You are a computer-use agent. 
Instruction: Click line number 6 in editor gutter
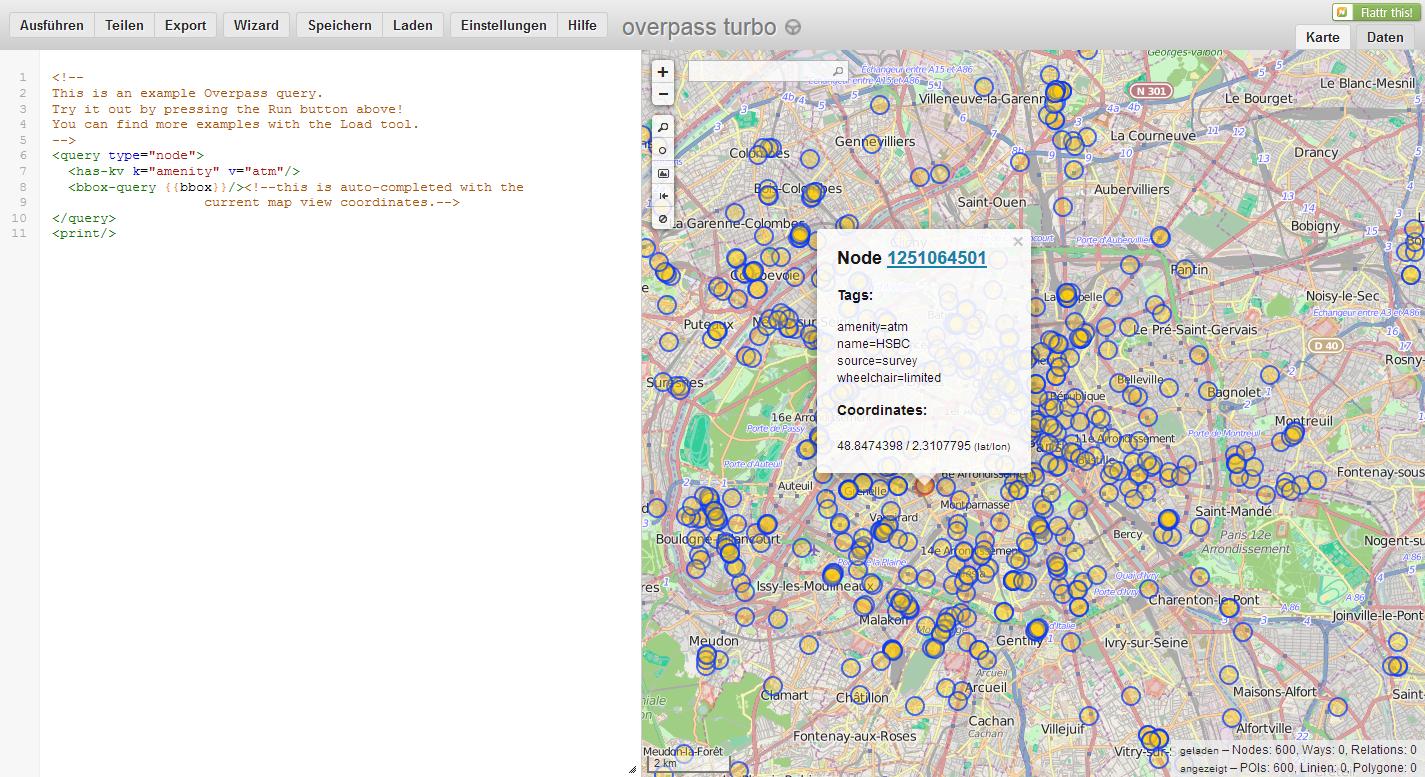click(22, 155)
